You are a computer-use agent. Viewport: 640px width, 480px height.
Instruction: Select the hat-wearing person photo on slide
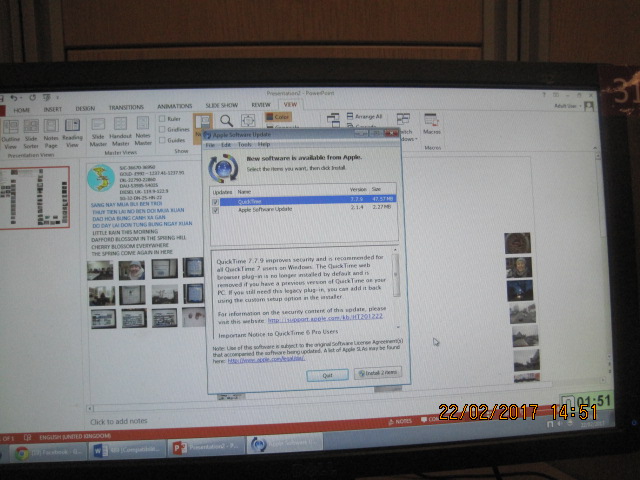click(132, 270)
